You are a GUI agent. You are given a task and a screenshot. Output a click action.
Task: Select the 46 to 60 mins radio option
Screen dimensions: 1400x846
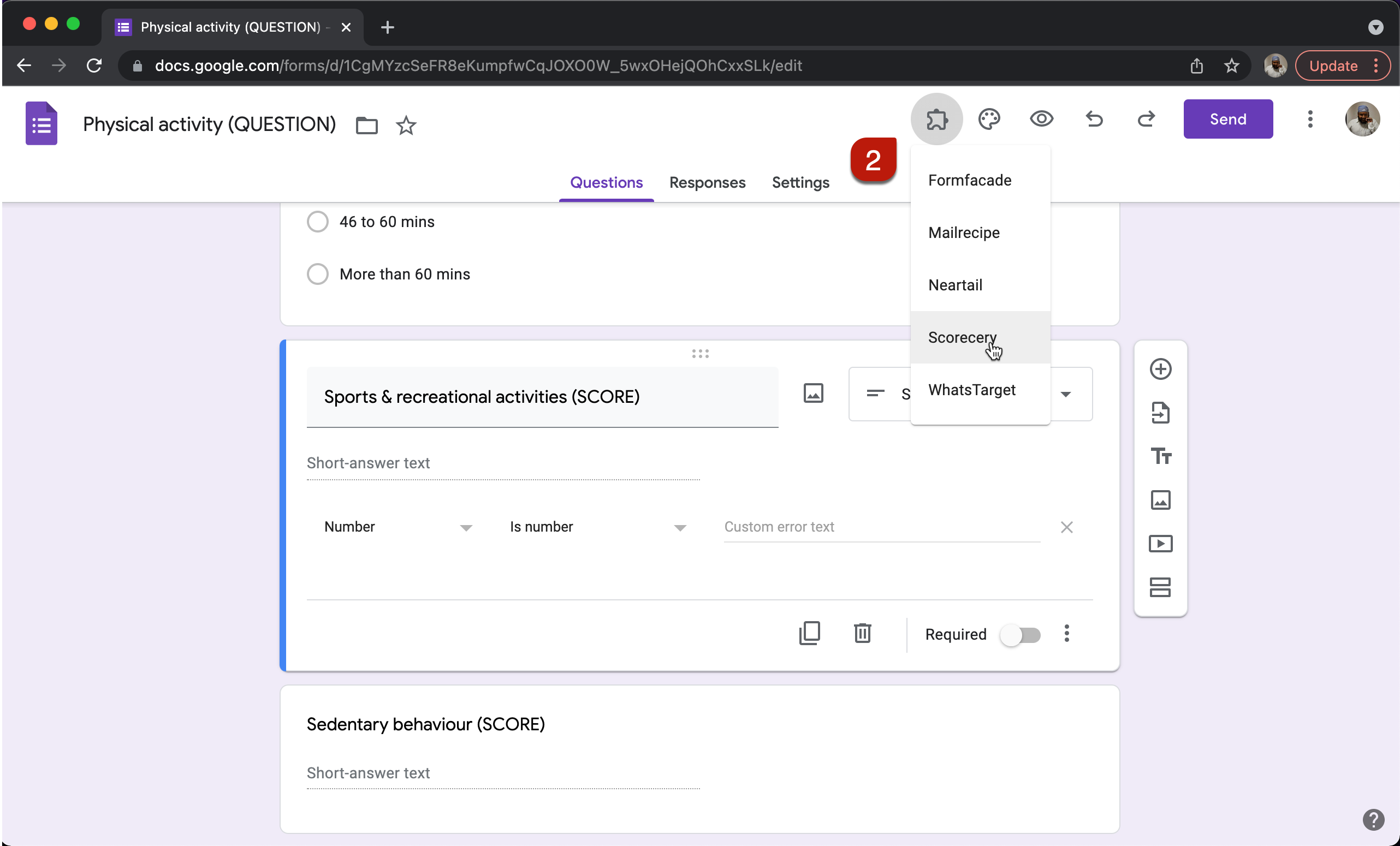pos(318,222)
